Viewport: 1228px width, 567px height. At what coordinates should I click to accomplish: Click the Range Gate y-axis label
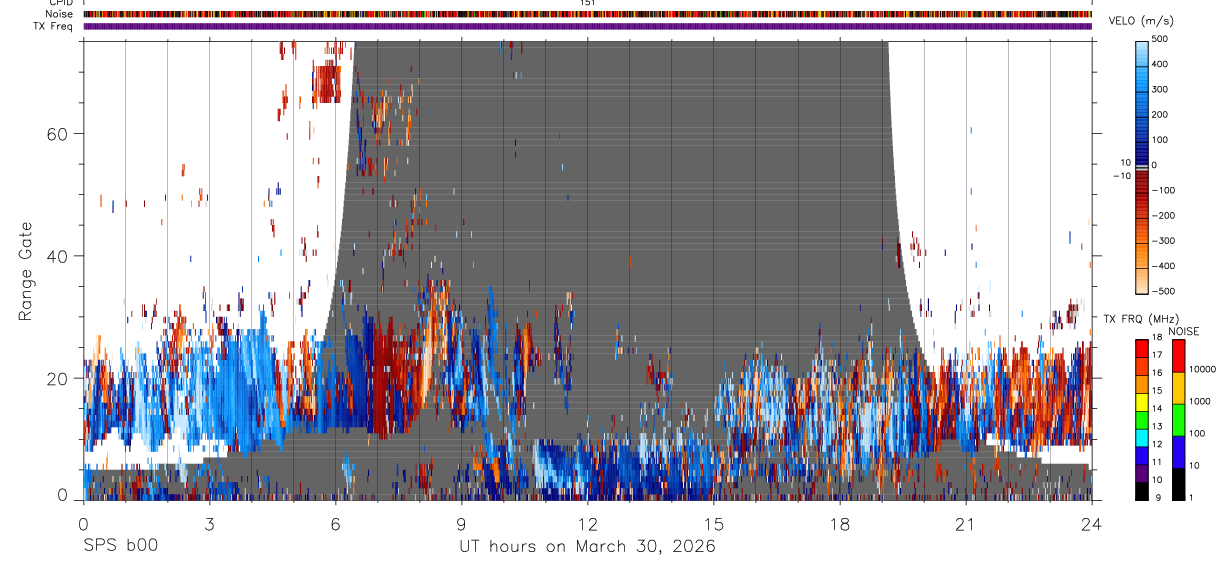25,271
